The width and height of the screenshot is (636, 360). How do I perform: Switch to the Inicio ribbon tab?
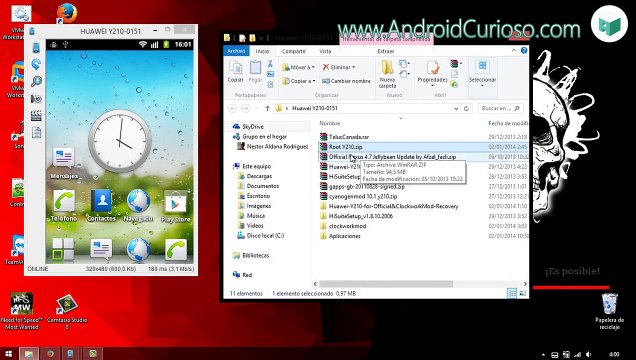pos(262,51)
